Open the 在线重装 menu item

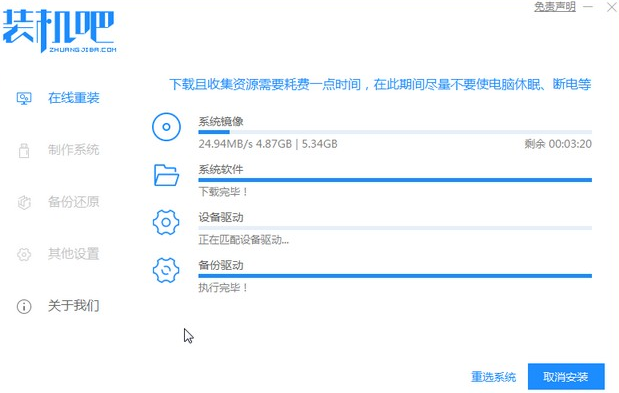(73, 98)
